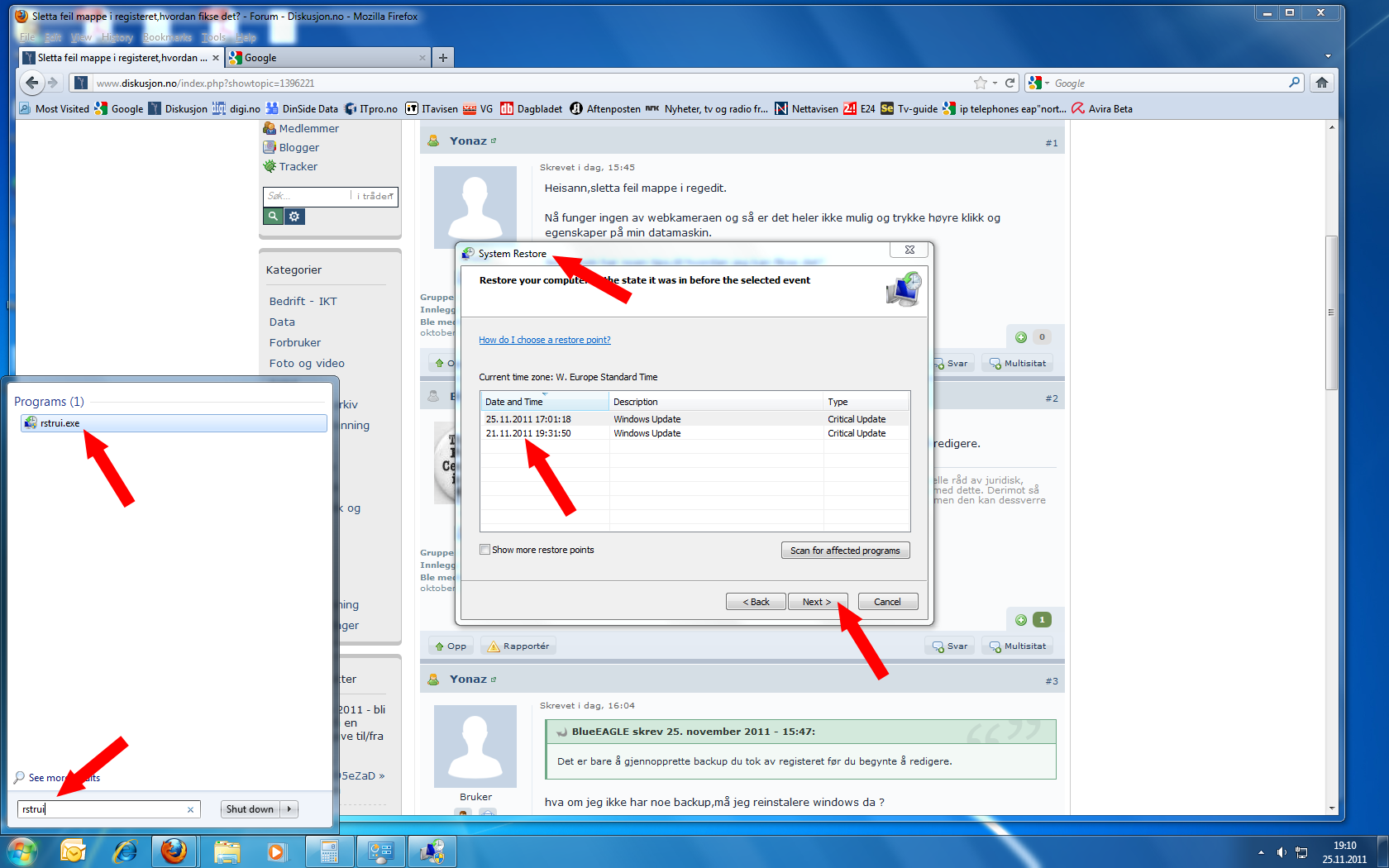Open the Firefox History menu
The width and height of the screenshot is (1389, 868).
point(117,37)
